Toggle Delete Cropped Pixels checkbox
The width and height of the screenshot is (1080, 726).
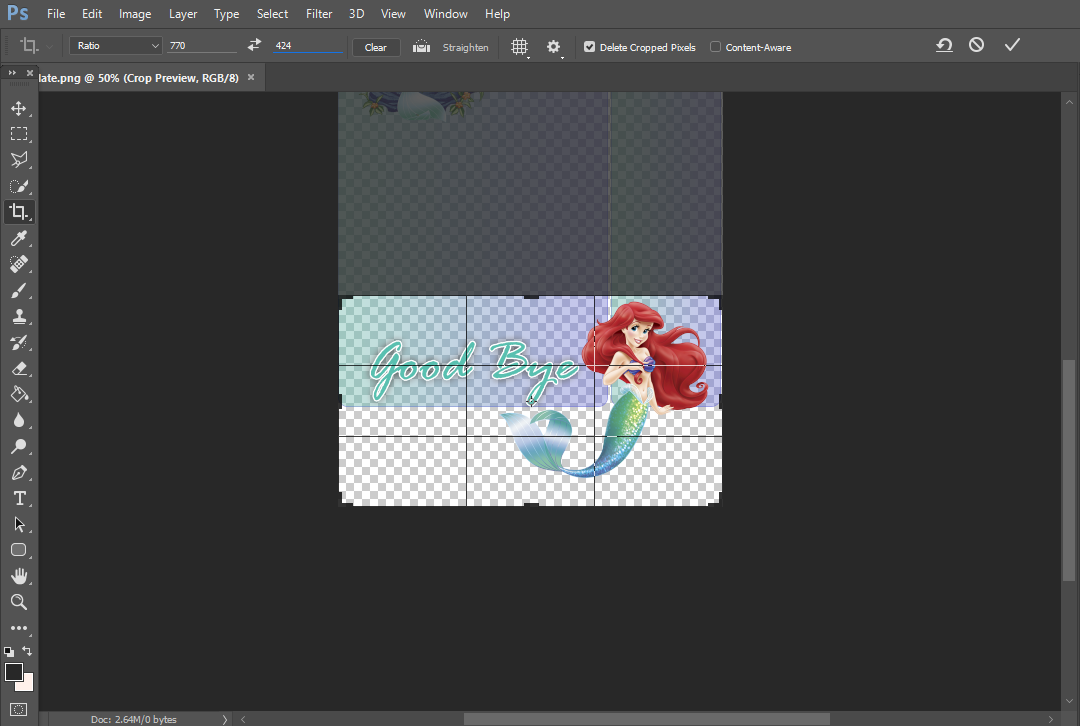point(590,47)
